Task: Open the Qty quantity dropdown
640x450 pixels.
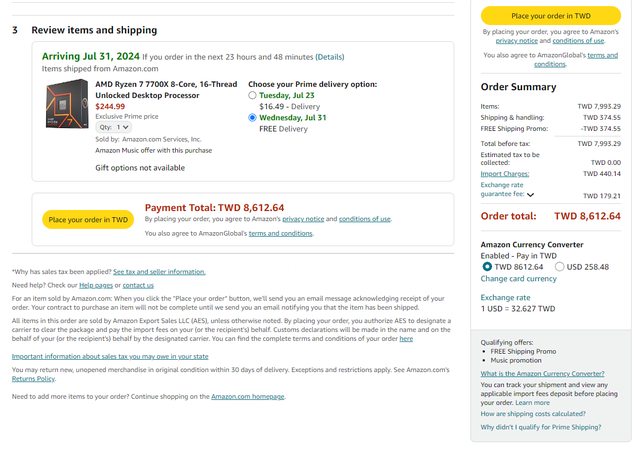Action: click(x=112, y=127)
